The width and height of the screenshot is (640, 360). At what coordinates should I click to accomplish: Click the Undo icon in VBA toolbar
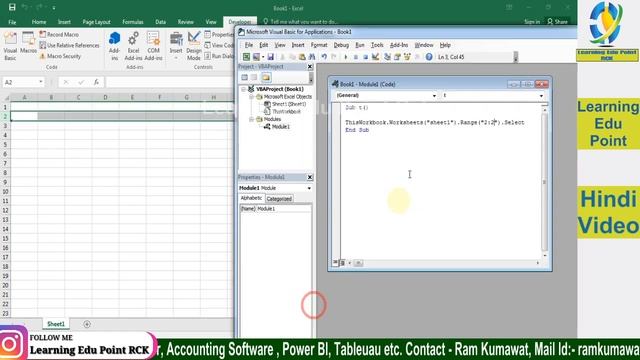[x=324, y=57]
